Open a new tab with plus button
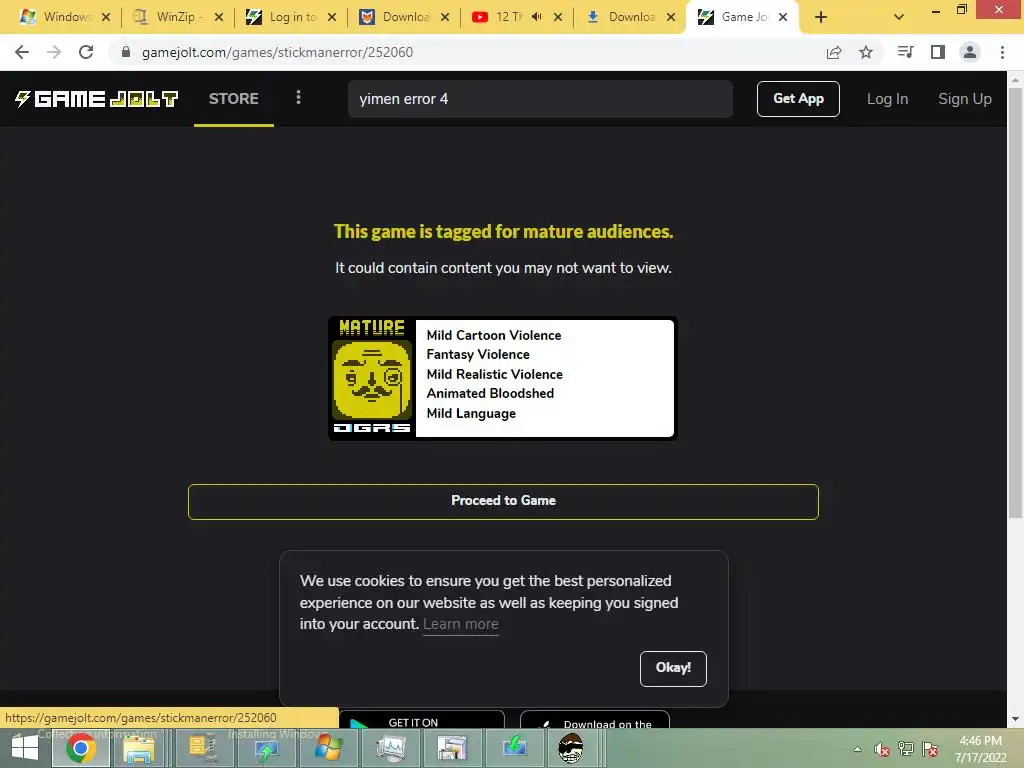 point(821,17)
